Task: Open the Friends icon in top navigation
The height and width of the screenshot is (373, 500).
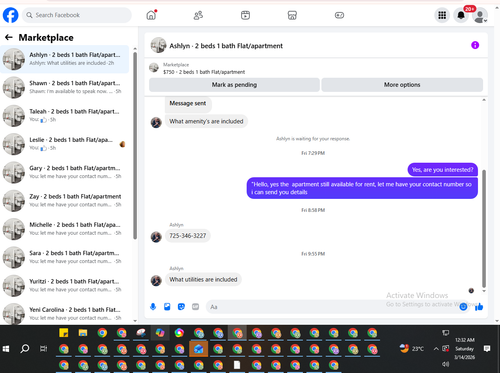Action: pyautogui.click(x=198, y=15)
